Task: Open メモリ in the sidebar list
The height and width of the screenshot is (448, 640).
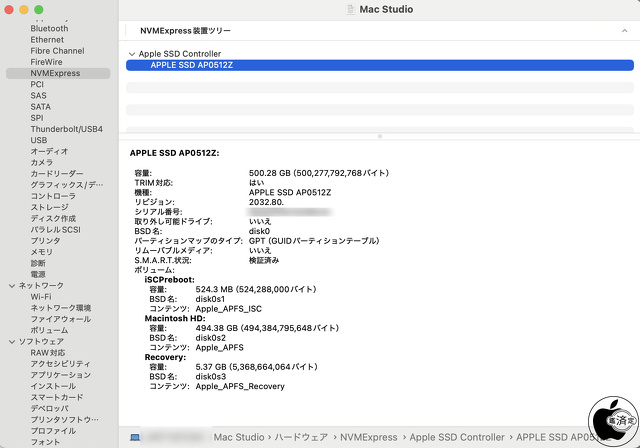Action: point(41,252)
